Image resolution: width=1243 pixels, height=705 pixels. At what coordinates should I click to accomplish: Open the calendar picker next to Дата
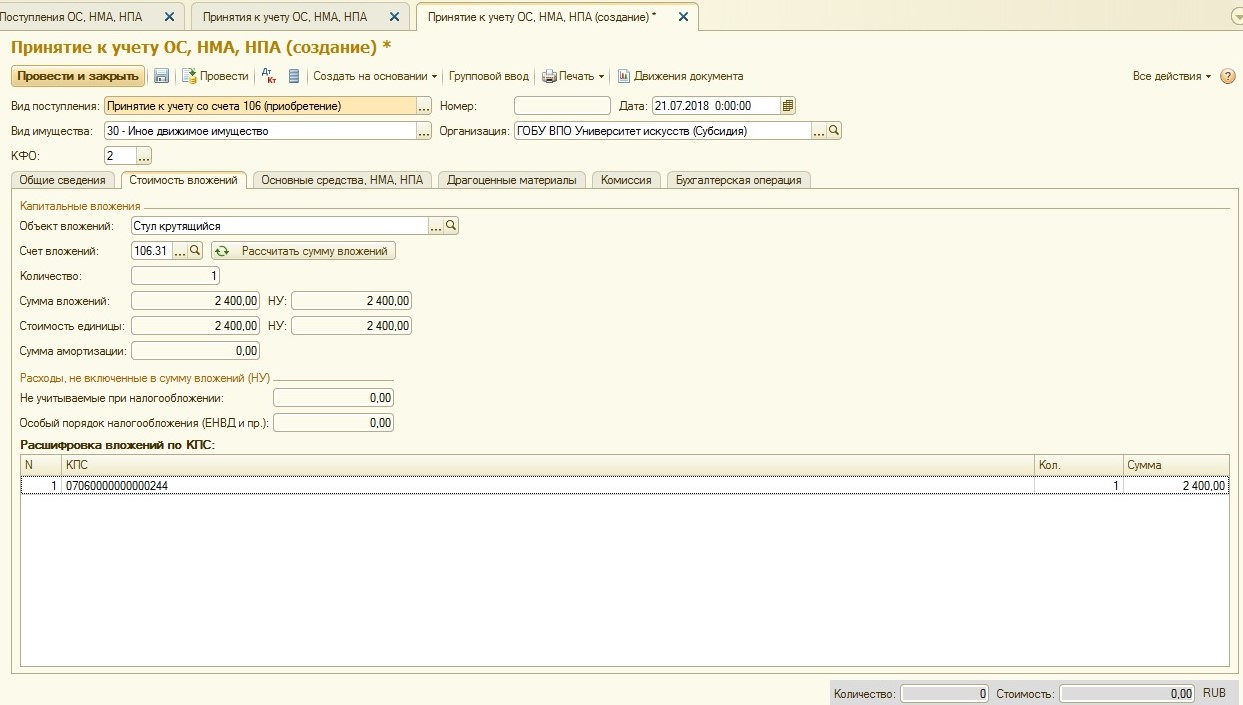click(788, 106)
